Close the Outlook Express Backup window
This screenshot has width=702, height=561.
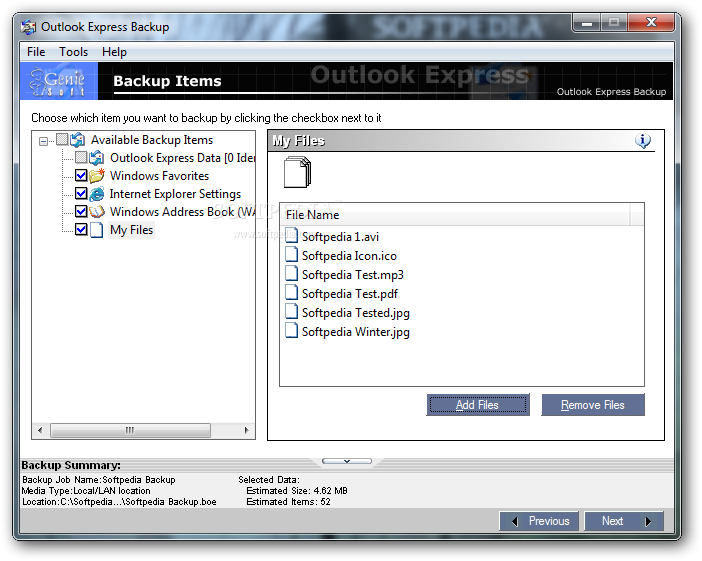pyautogui.click(x=651, y=22)
